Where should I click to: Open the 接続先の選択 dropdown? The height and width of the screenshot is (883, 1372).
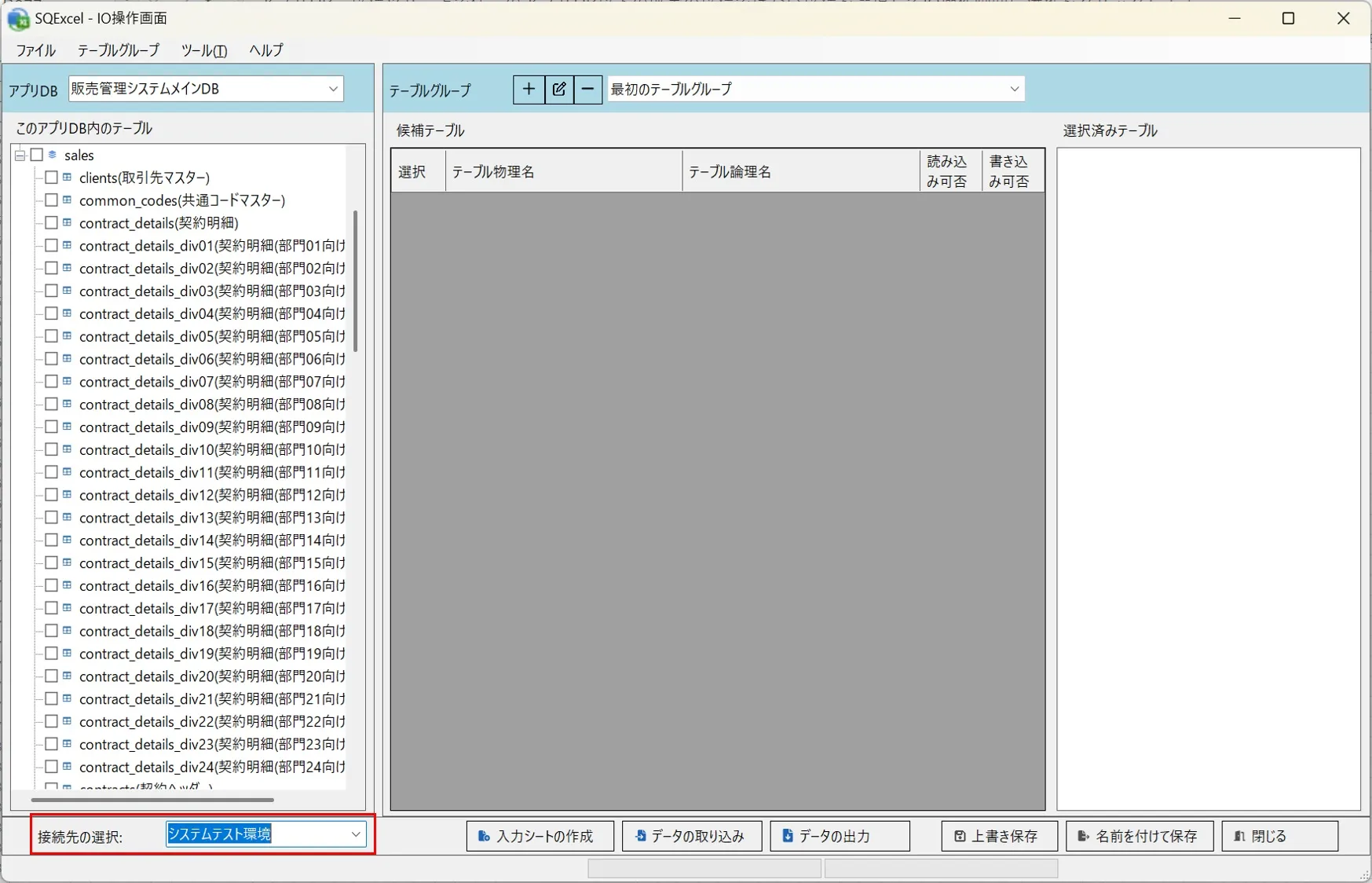(265, 834)
